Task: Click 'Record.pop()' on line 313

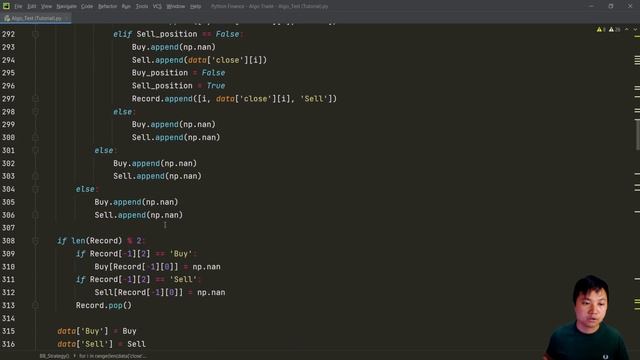Action: (104, 305)
